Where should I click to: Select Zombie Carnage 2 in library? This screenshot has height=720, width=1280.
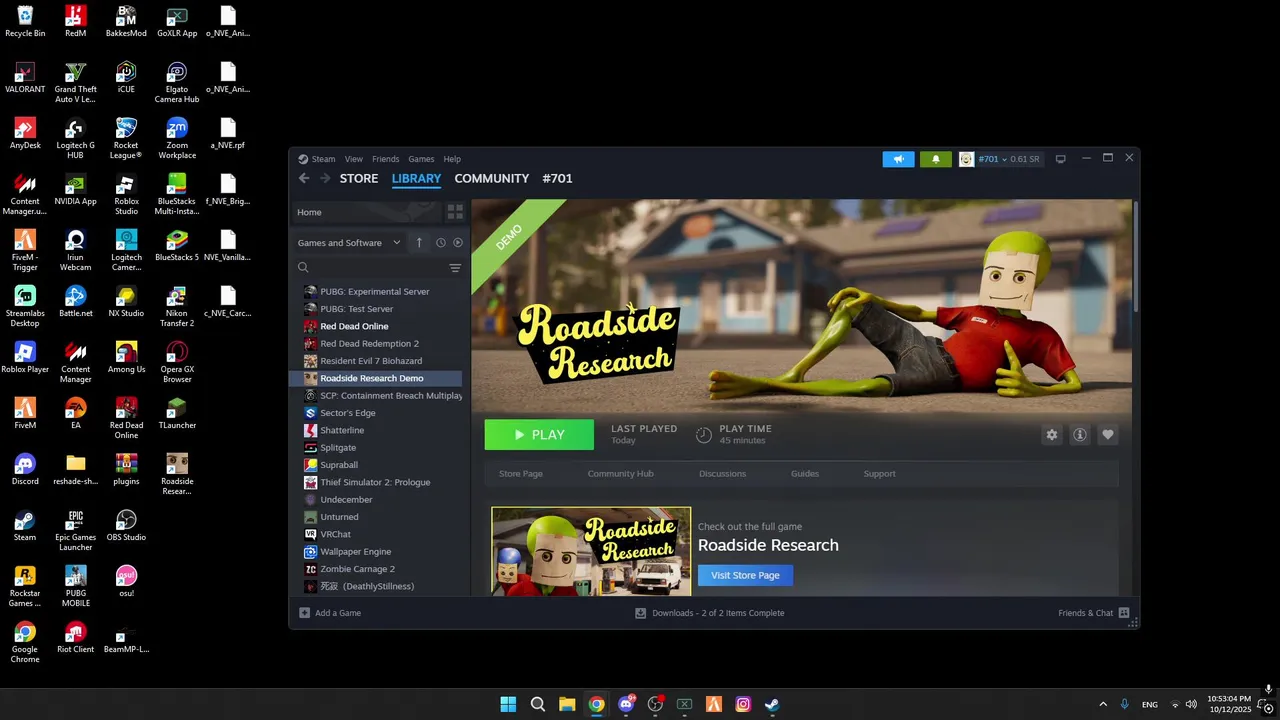click(x=357, y=569)
